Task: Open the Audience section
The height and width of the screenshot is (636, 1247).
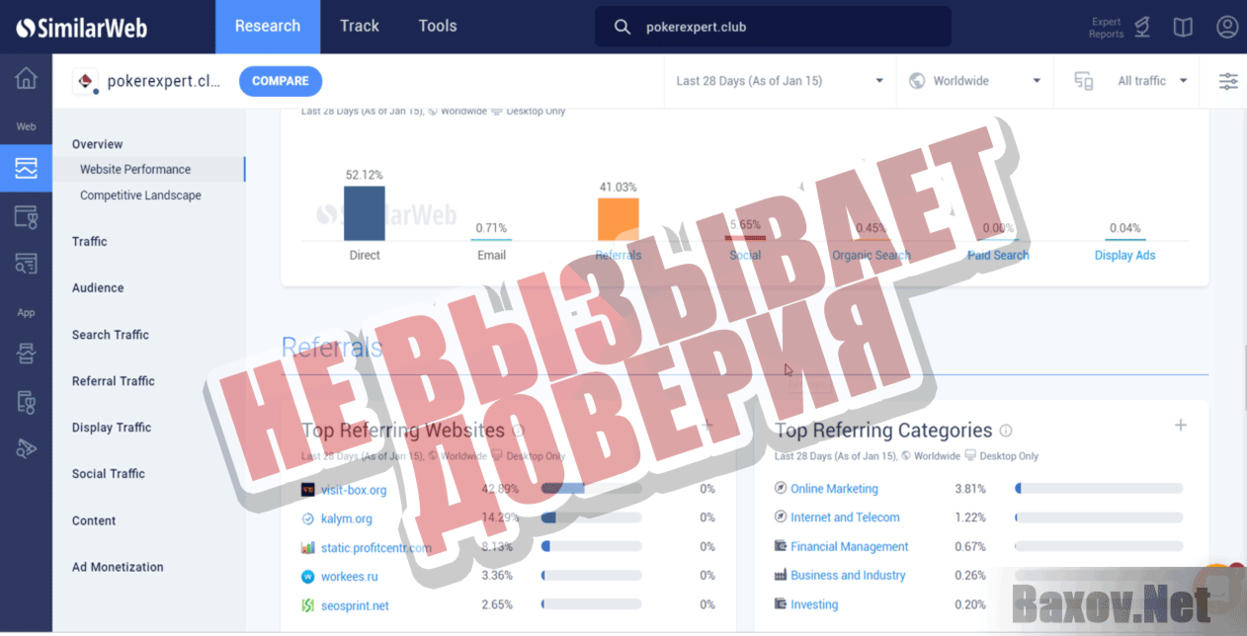Action: (x=98, y=287)
